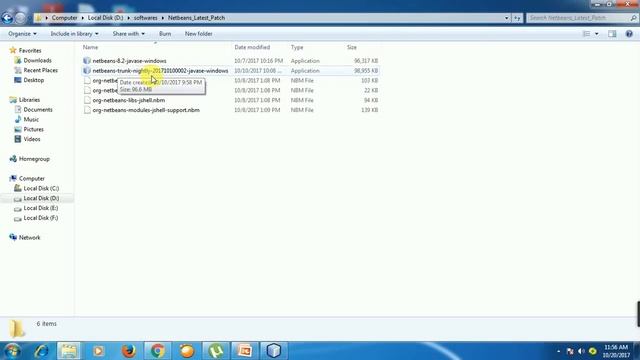Click the taskbar clock and date
This screenshot has width=640, height=360.
[x=616, y=351]
